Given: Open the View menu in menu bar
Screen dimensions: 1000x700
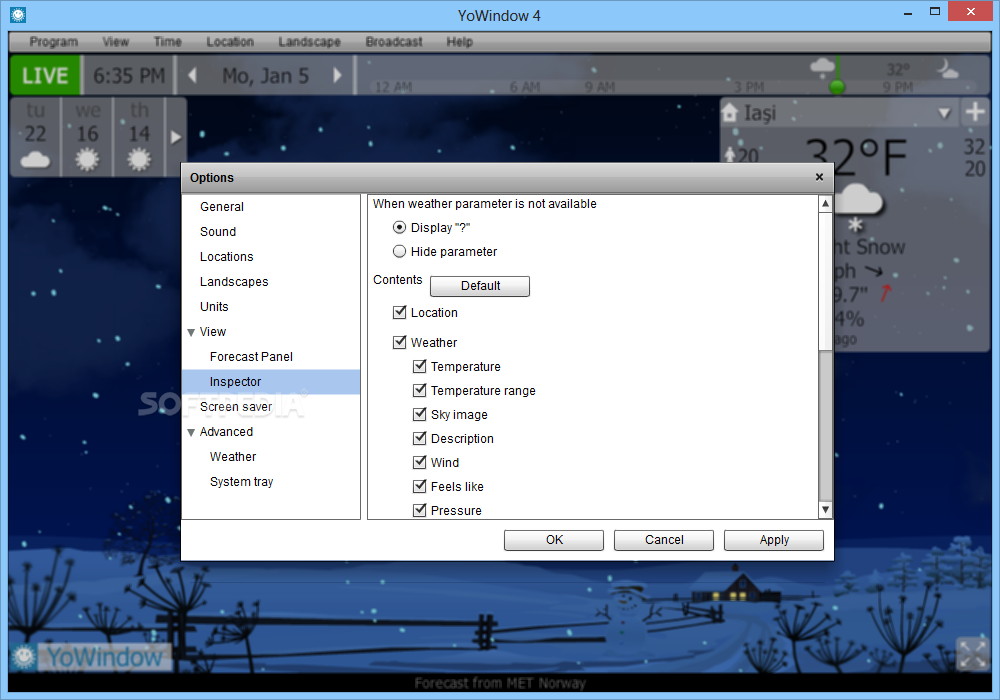Looking at the screenshot, I should (x=115, y=41).
